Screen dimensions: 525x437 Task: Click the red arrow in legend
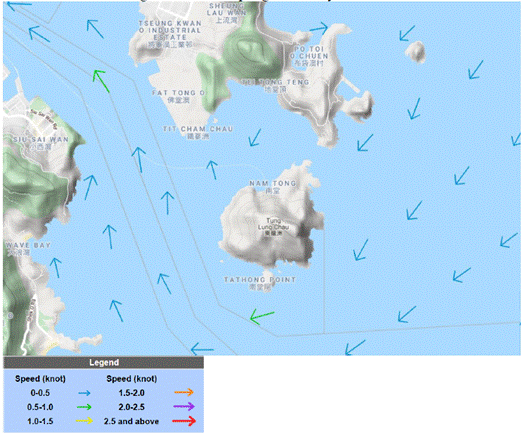coord(184,421)
